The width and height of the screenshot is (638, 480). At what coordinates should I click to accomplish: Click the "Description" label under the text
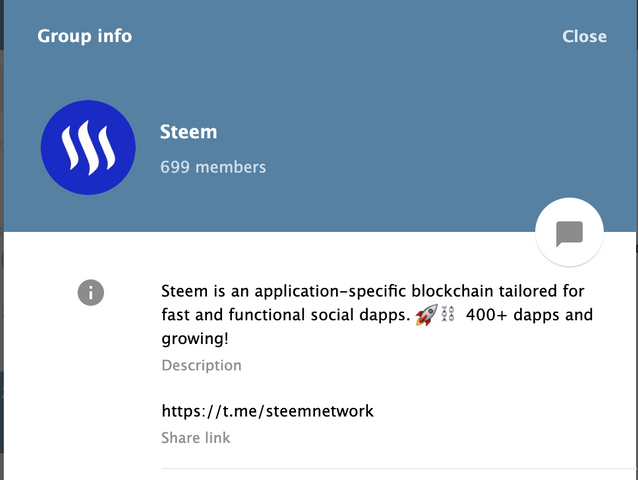201,366
